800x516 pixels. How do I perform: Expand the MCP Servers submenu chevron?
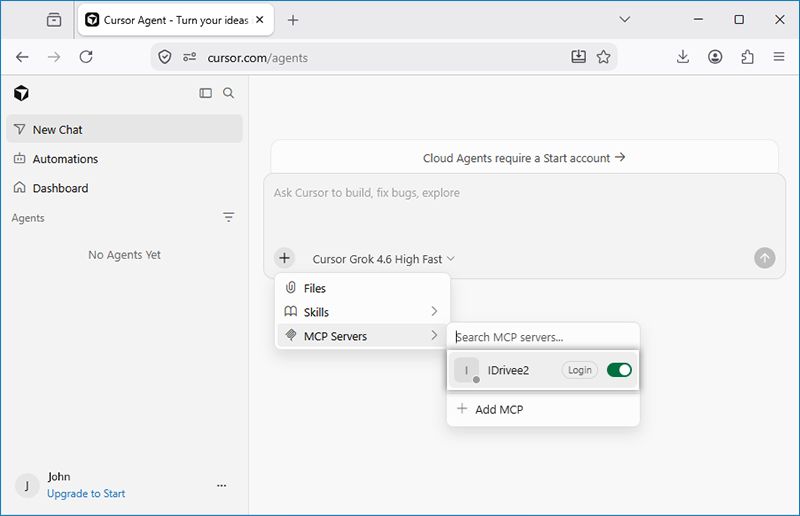pos(434,335)
